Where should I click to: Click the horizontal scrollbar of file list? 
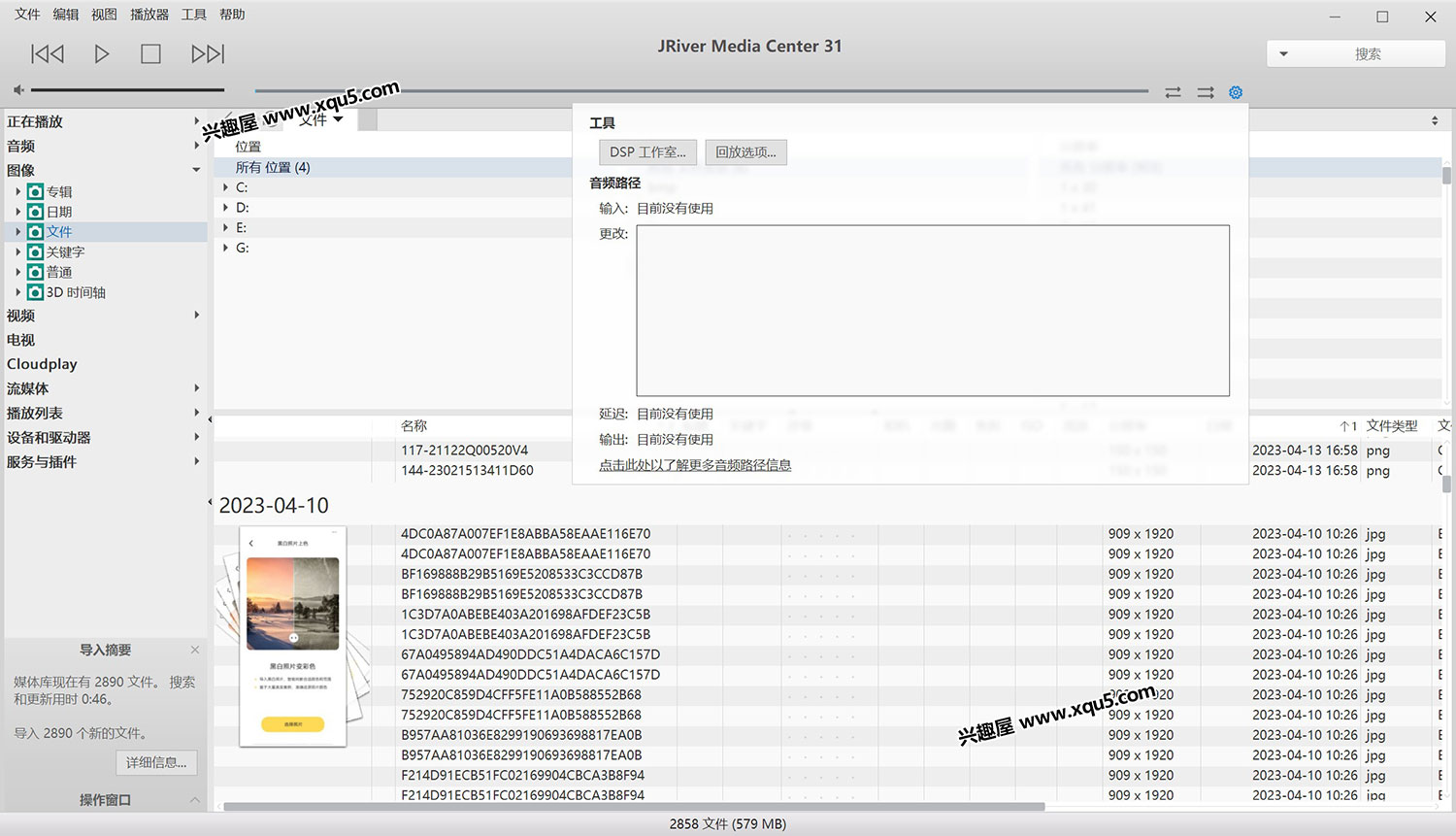pos(634,807)
